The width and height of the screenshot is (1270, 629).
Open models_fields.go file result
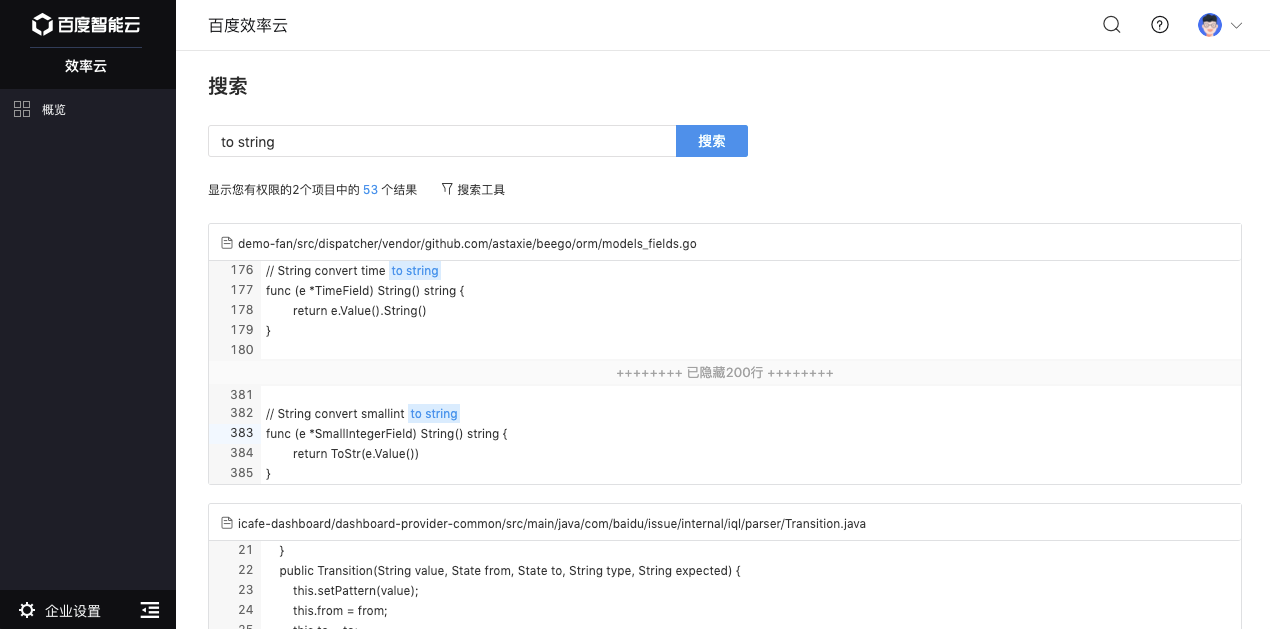(467, 243)
